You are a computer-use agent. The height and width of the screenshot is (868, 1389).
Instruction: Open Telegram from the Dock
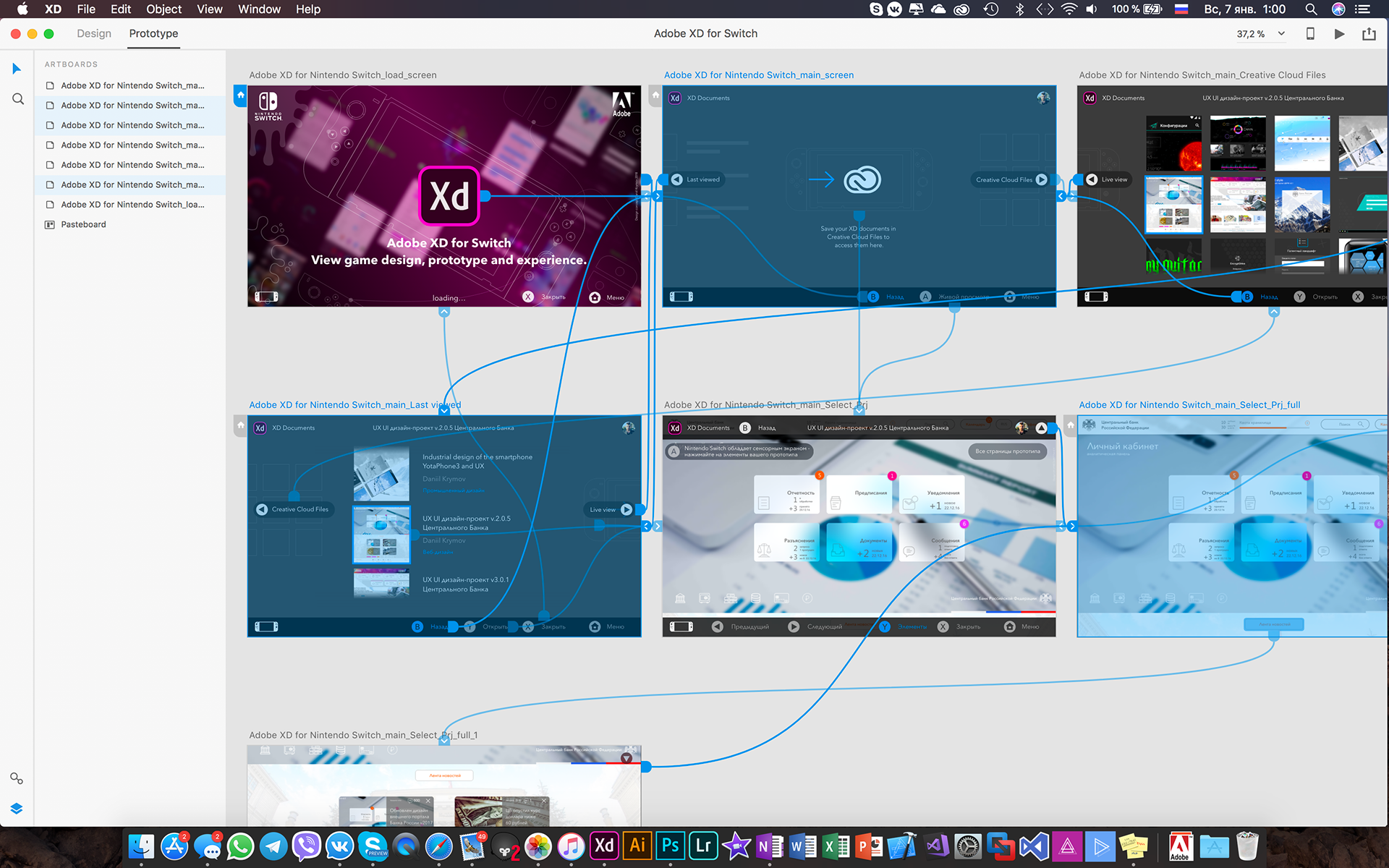pyautogui.click(x=273, y=846)
